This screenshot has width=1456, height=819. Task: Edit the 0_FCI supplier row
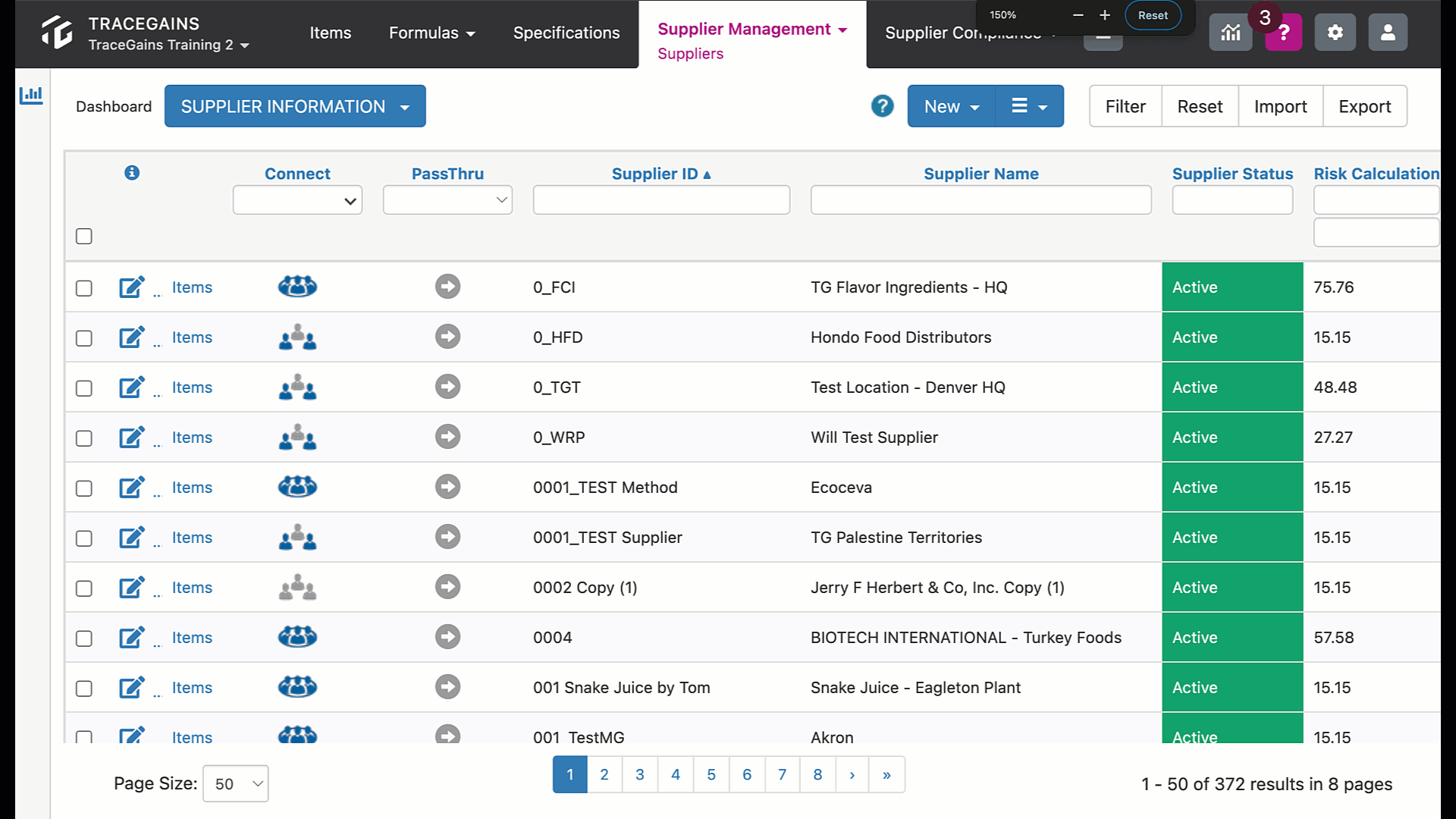point(132,287)
